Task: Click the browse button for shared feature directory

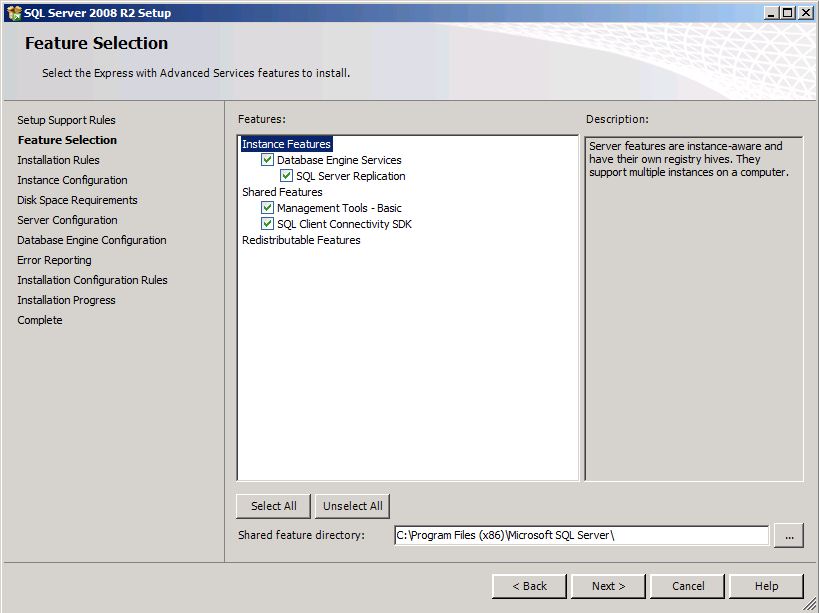Action: [789, 535]
